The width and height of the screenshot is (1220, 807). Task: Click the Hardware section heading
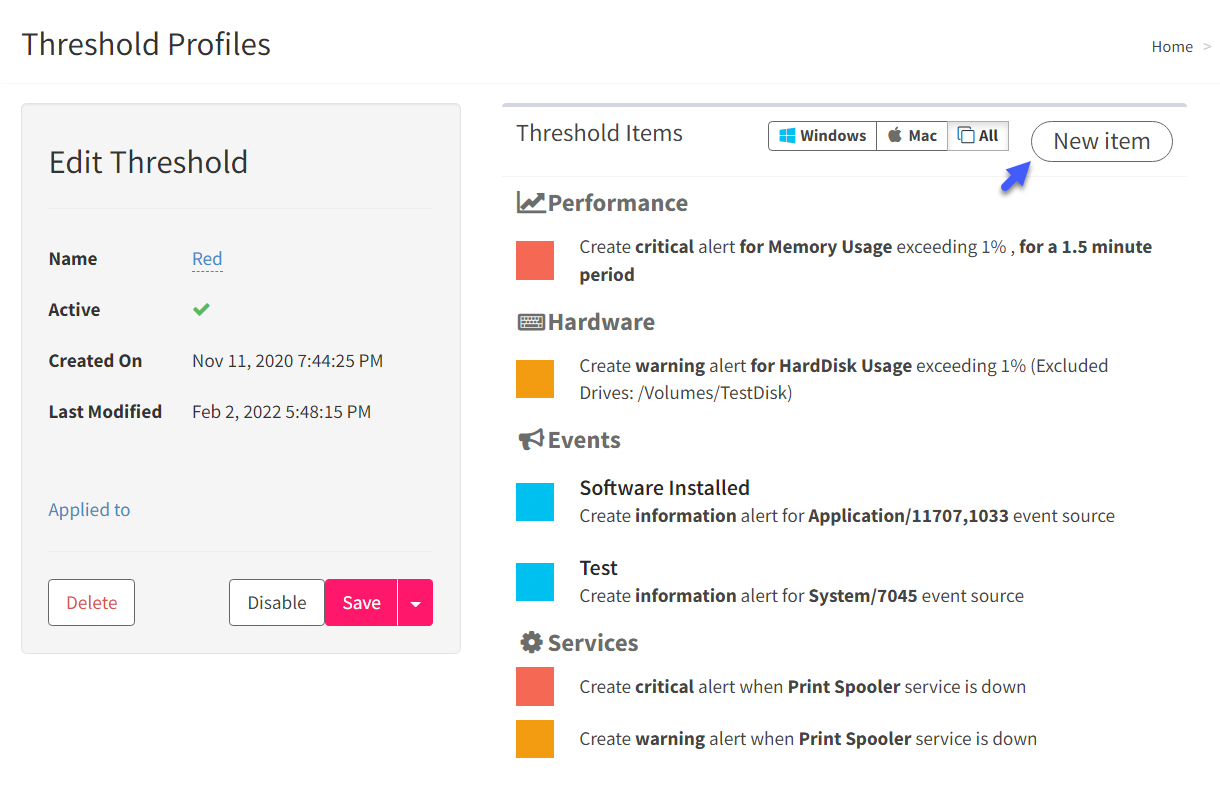601,322
